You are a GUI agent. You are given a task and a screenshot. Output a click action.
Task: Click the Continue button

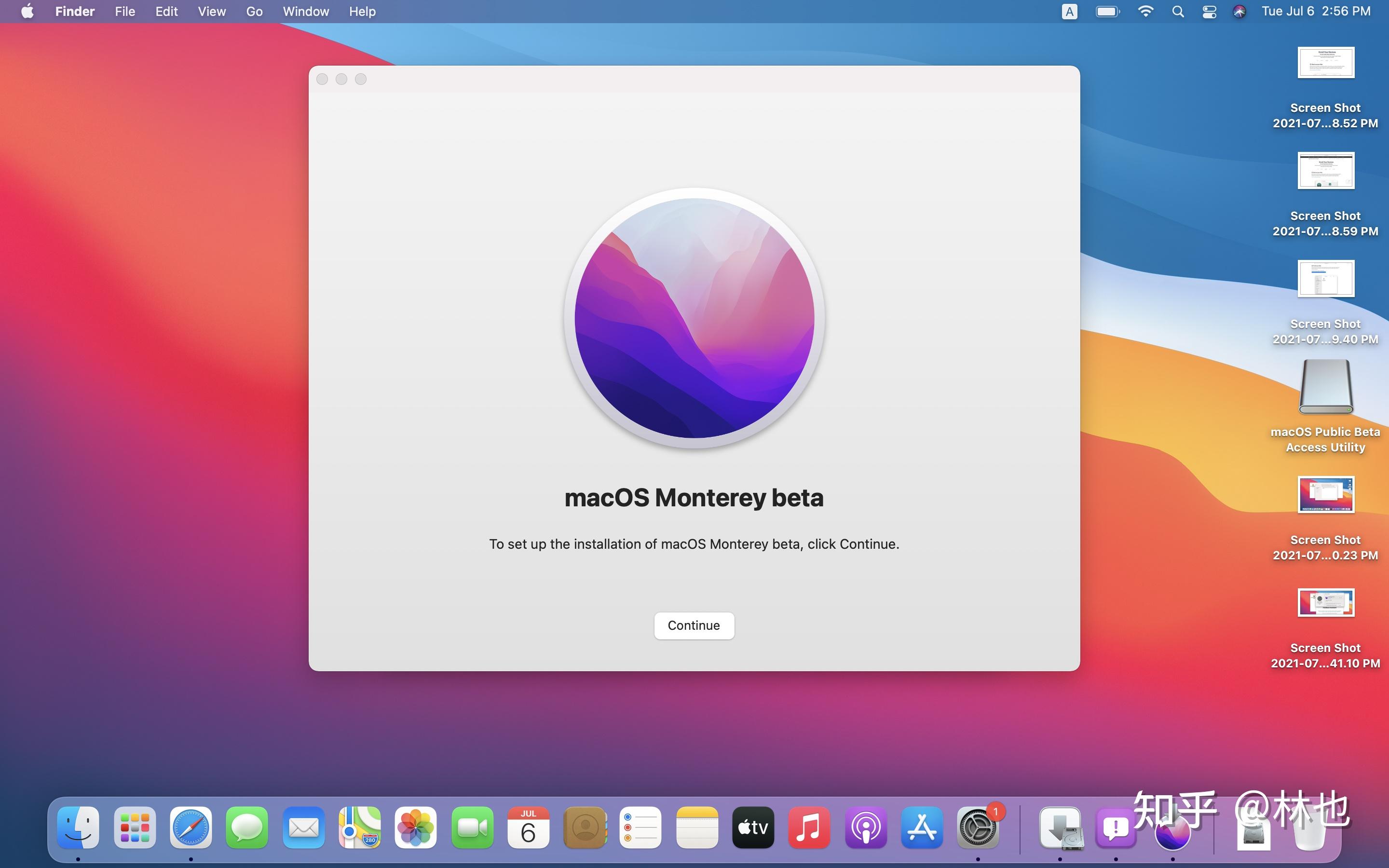(694, 625)
